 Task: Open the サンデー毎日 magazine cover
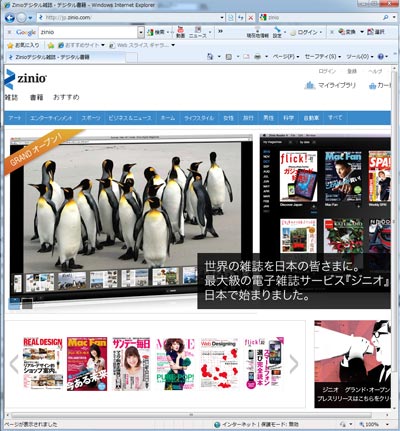[131, 364]
